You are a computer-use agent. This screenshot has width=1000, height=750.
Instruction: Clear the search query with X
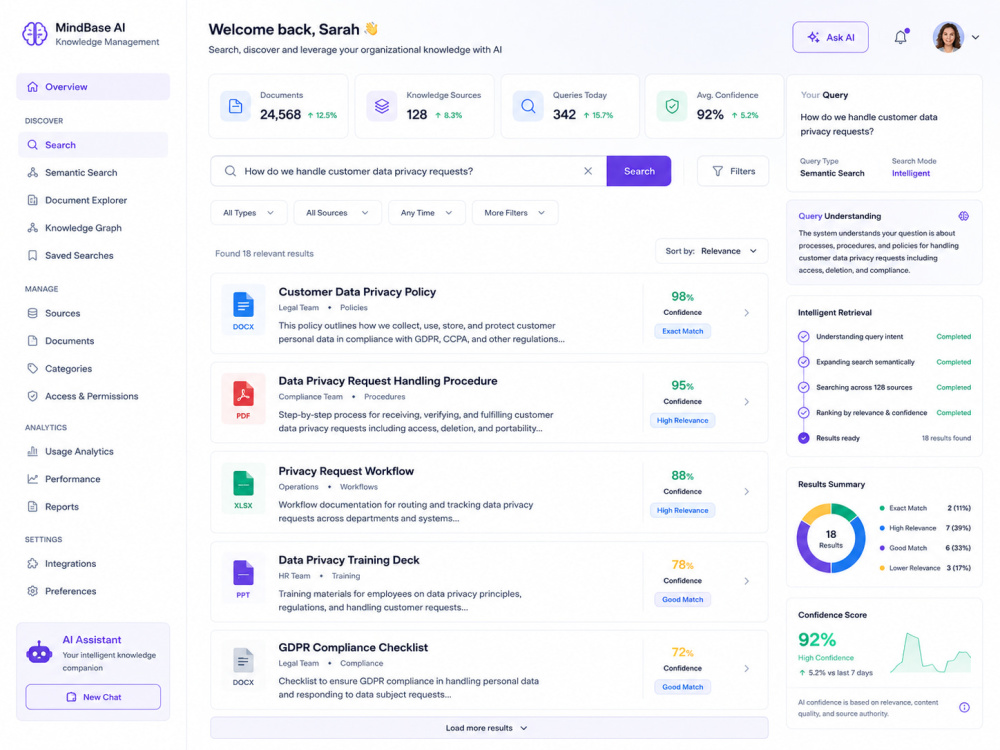coord(588,171)
